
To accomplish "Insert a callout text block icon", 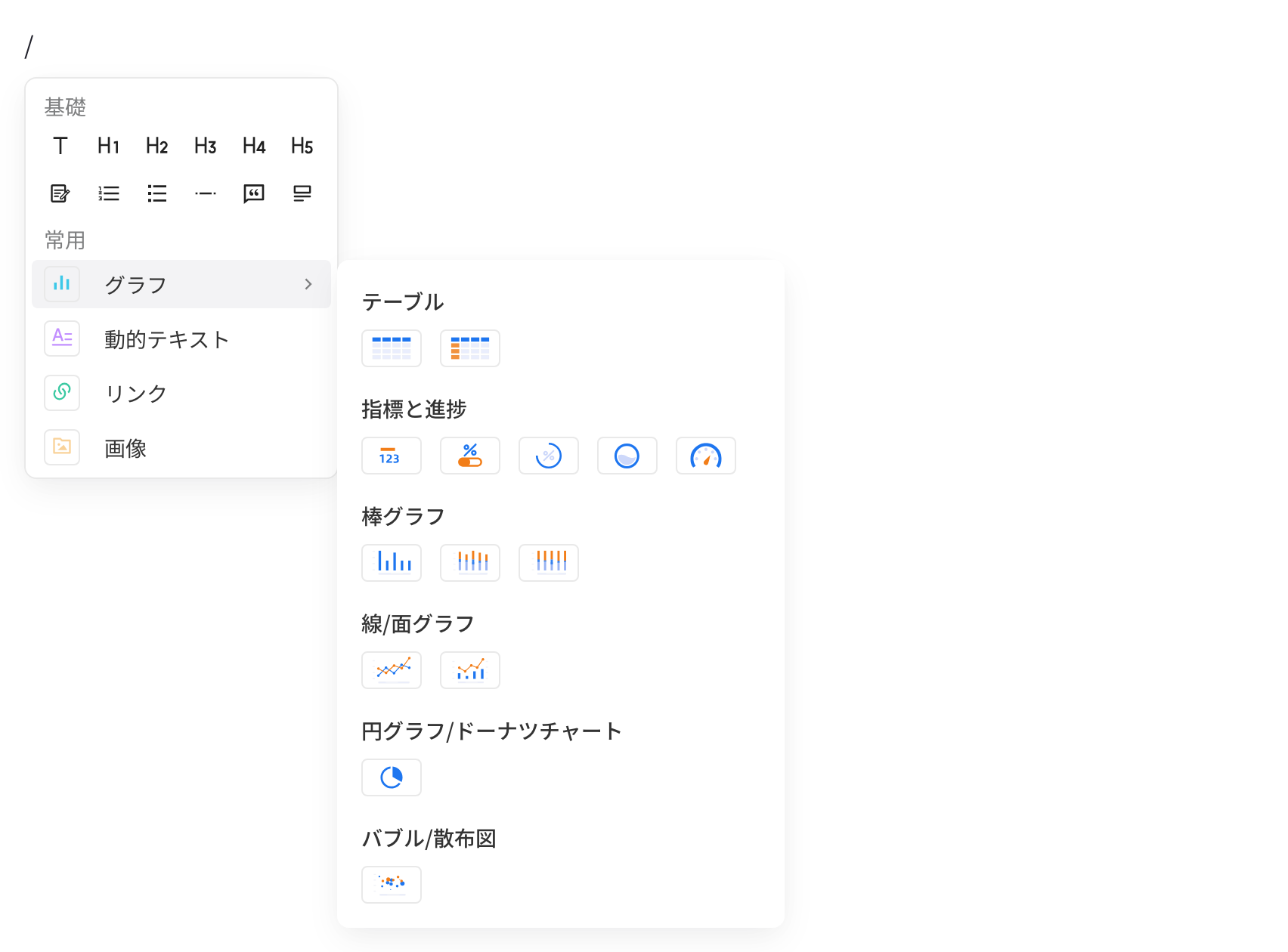I will [302, 193].
